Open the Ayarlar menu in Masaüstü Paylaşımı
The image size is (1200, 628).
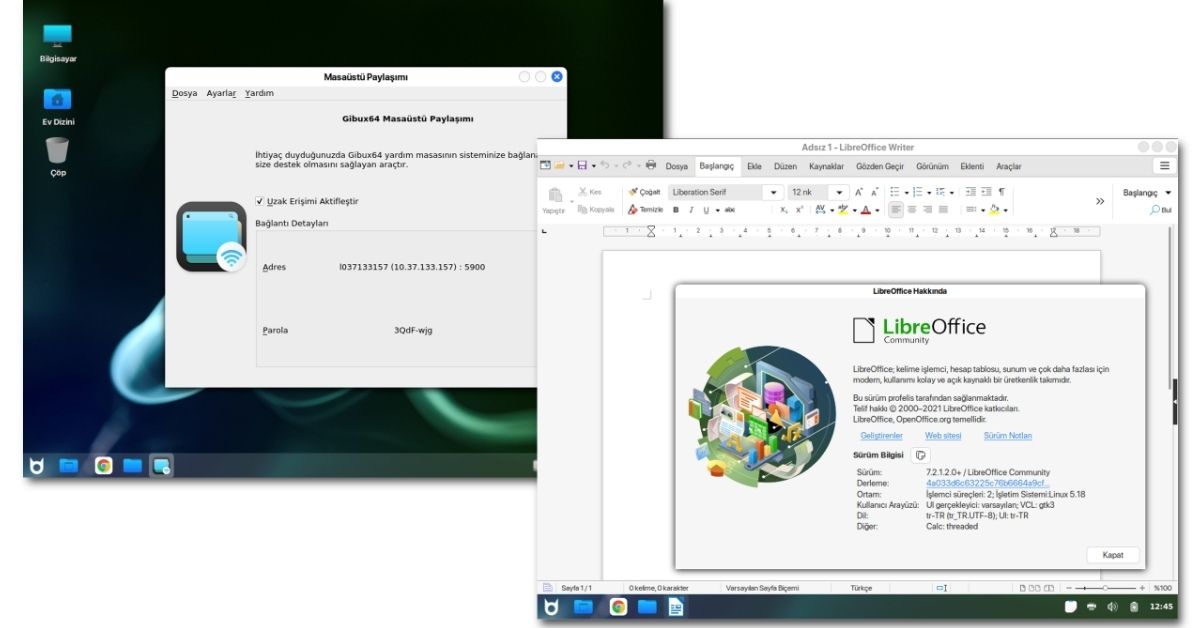click(221, 93)
